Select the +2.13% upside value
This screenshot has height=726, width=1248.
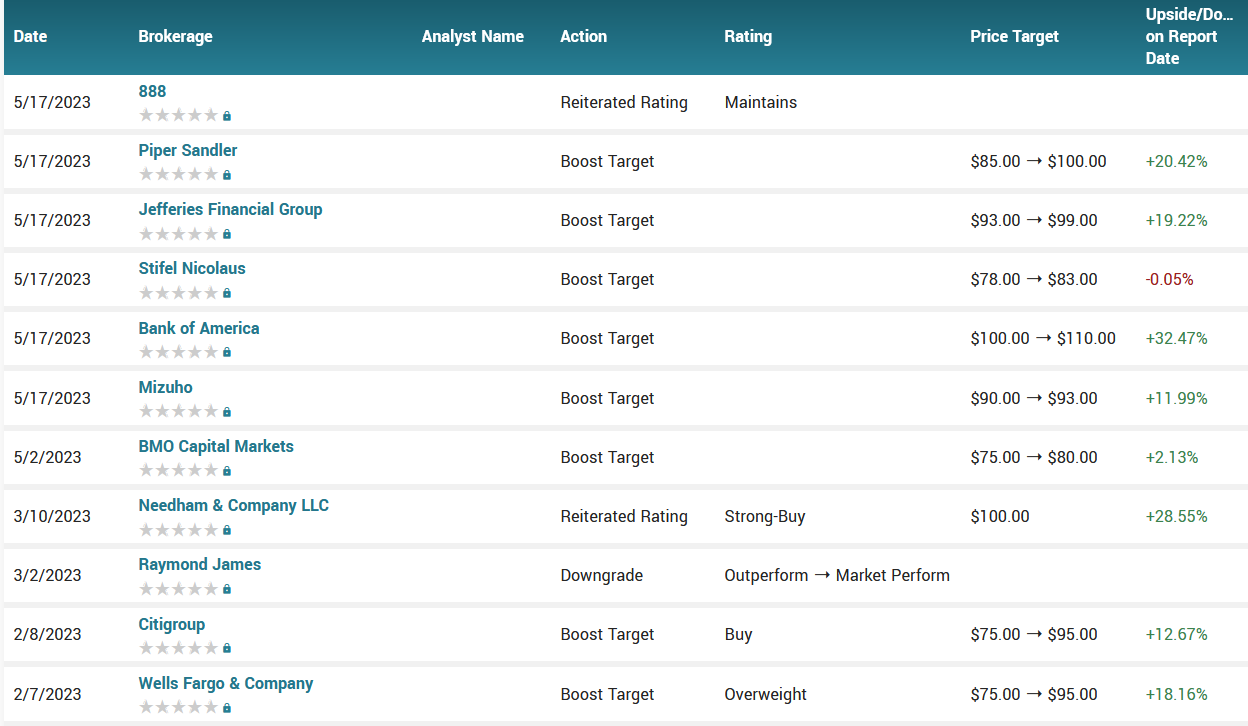click(x=1172, y=457)
